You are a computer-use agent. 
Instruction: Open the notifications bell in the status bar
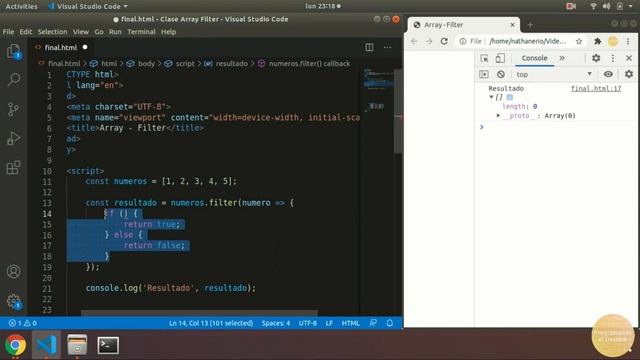coord(390,323)
